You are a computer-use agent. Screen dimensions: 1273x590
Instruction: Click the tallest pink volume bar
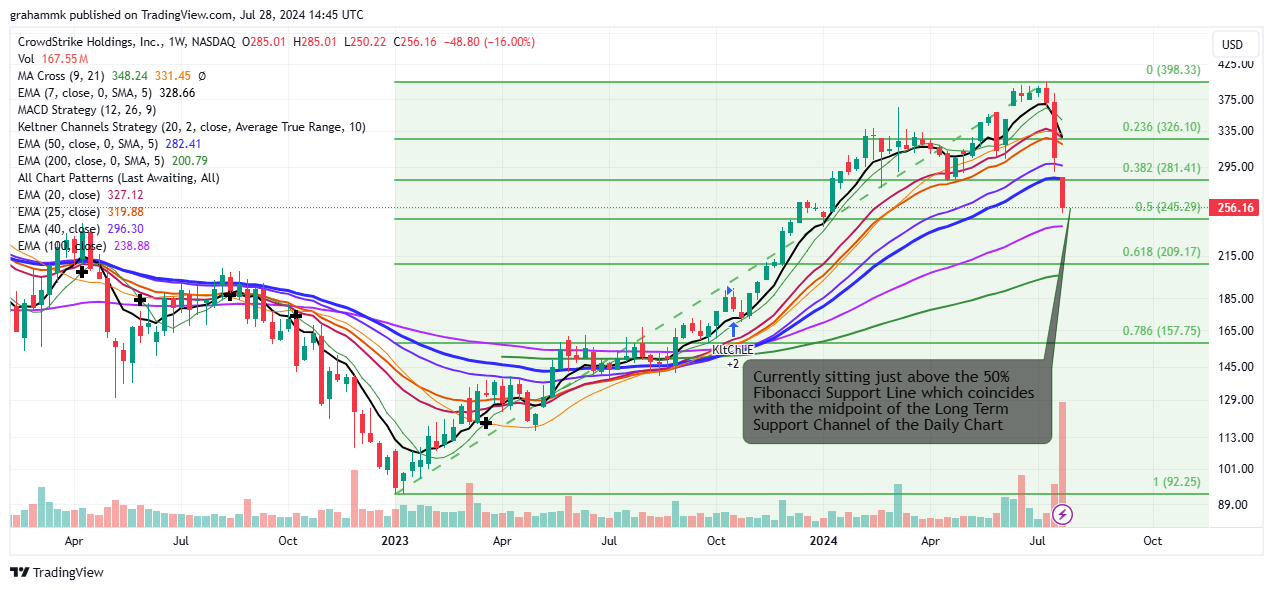(1063, 465)
